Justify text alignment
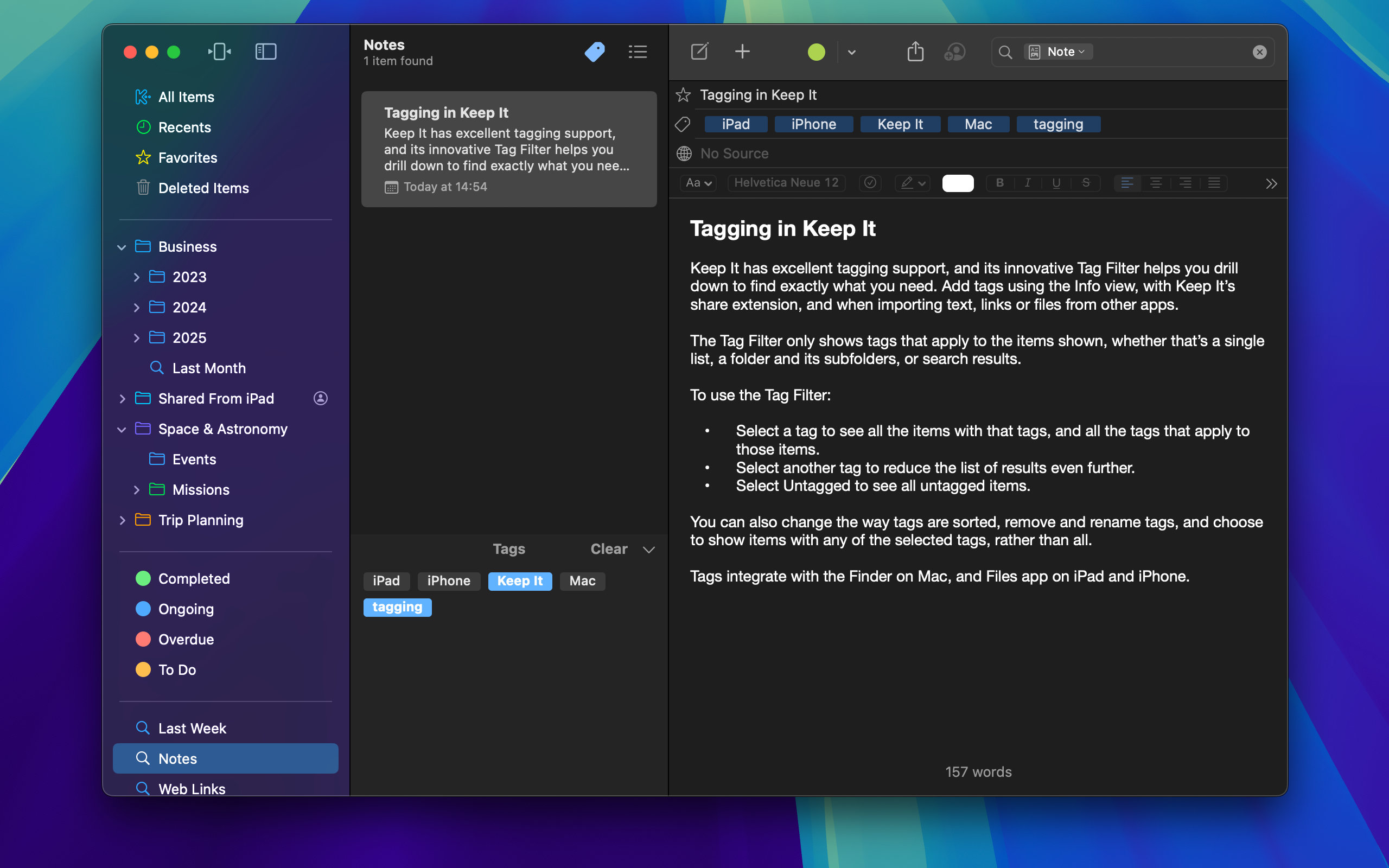 1214,183
